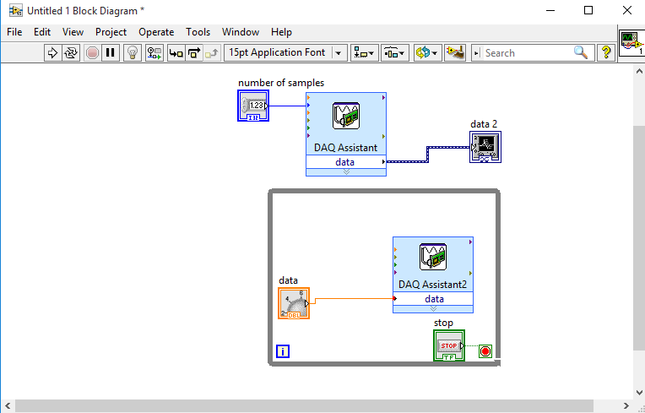Click the Pause button

(110, 53)
